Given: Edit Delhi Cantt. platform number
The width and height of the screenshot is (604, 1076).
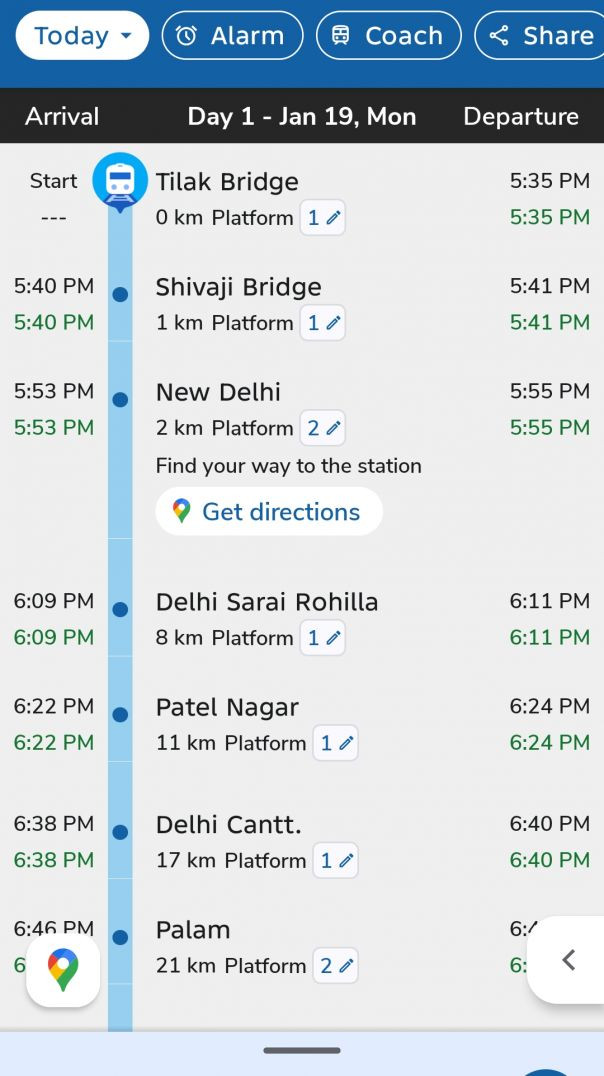Looking at the screenshot, I should click(335, 860).
